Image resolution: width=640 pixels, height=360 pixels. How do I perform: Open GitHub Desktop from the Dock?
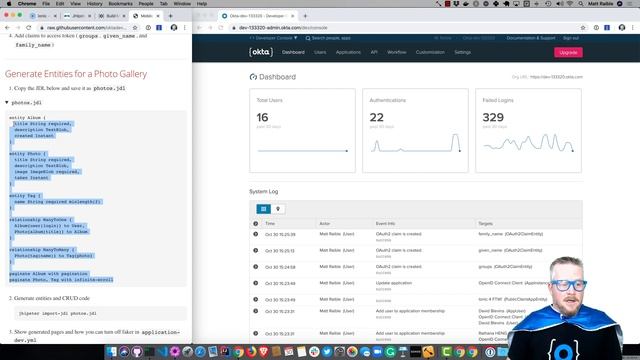(x=137, y=351)
